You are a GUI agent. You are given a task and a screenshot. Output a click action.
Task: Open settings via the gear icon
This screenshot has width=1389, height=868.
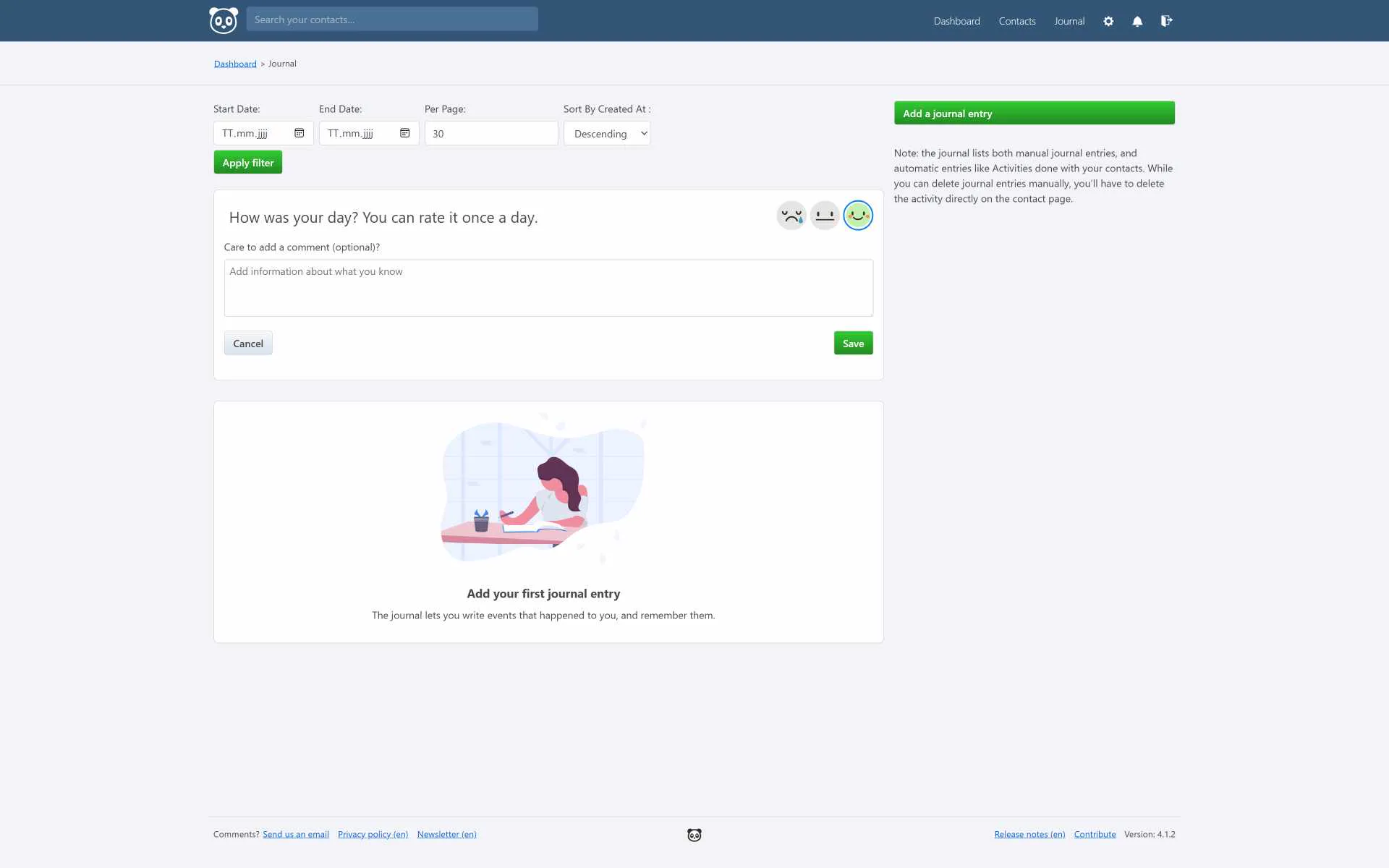1108,21
